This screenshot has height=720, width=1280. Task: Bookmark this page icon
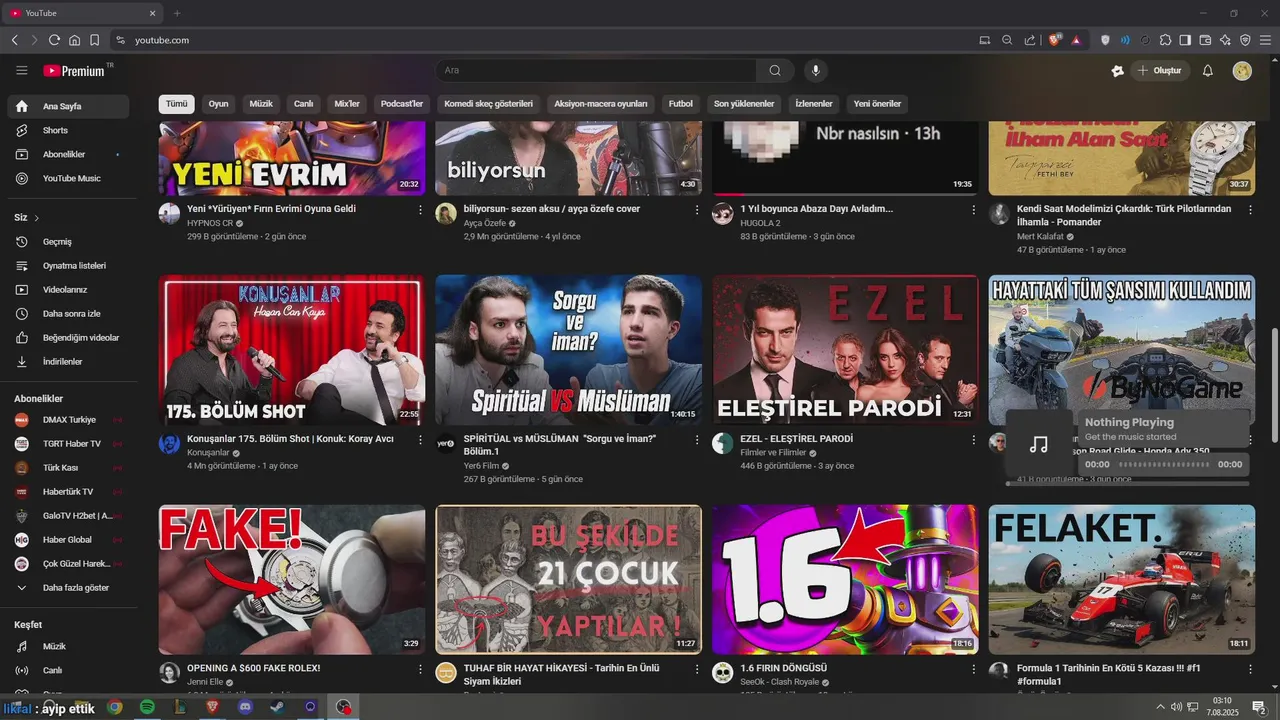click(x=94, y=40)
